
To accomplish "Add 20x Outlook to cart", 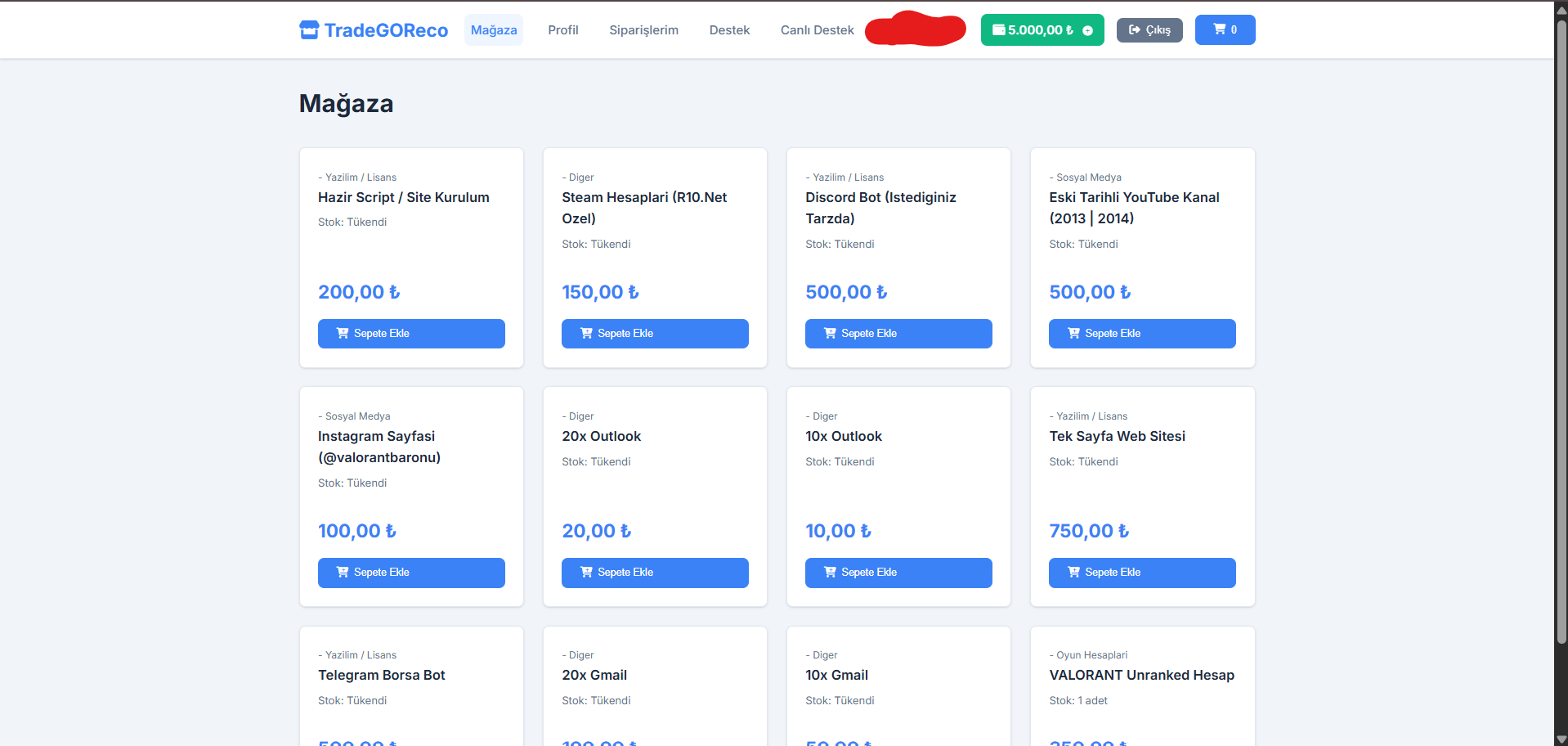I will [655, 573].
